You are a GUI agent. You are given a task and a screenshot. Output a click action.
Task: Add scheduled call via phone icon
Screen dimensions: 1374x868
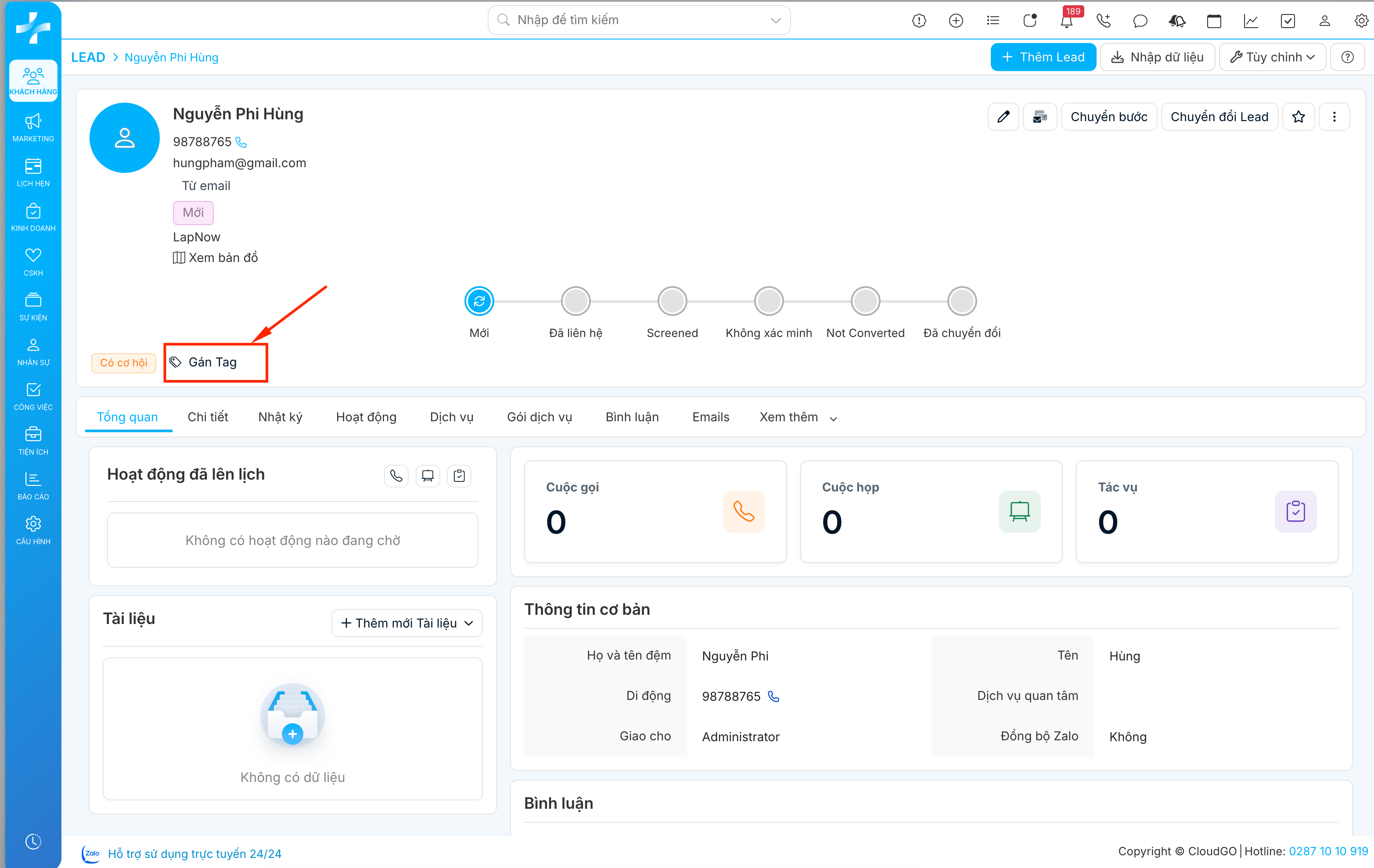click(396, 476)
